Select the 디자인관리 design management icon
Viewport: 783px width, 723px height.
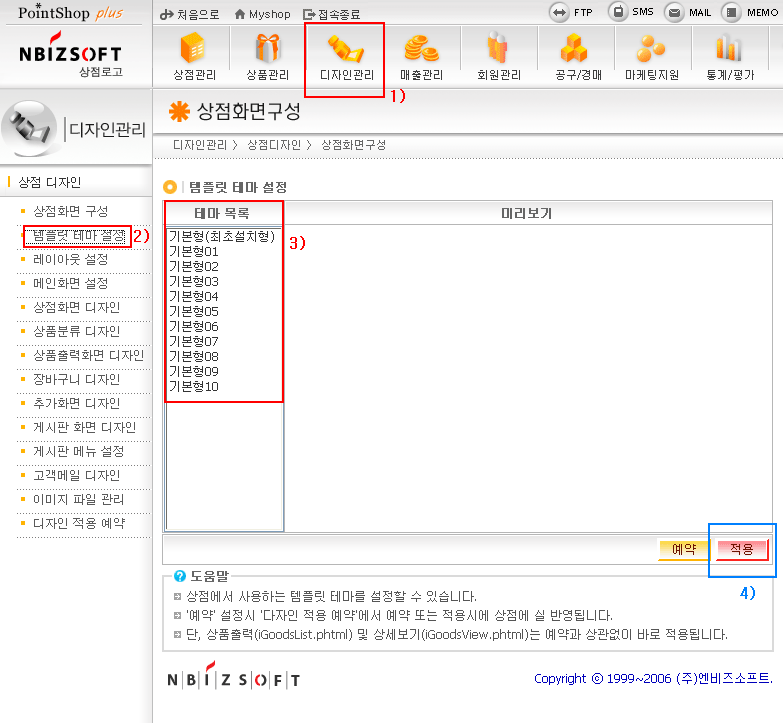(344, 49)
